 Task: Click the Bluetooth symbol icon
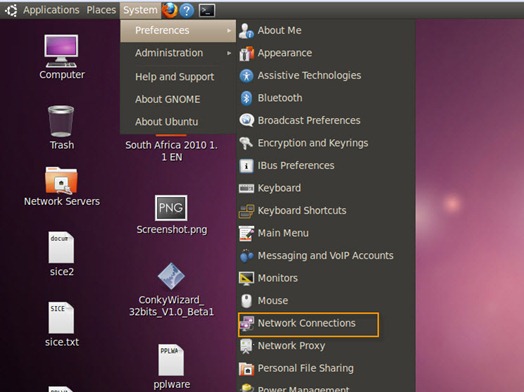click(247, 98)
